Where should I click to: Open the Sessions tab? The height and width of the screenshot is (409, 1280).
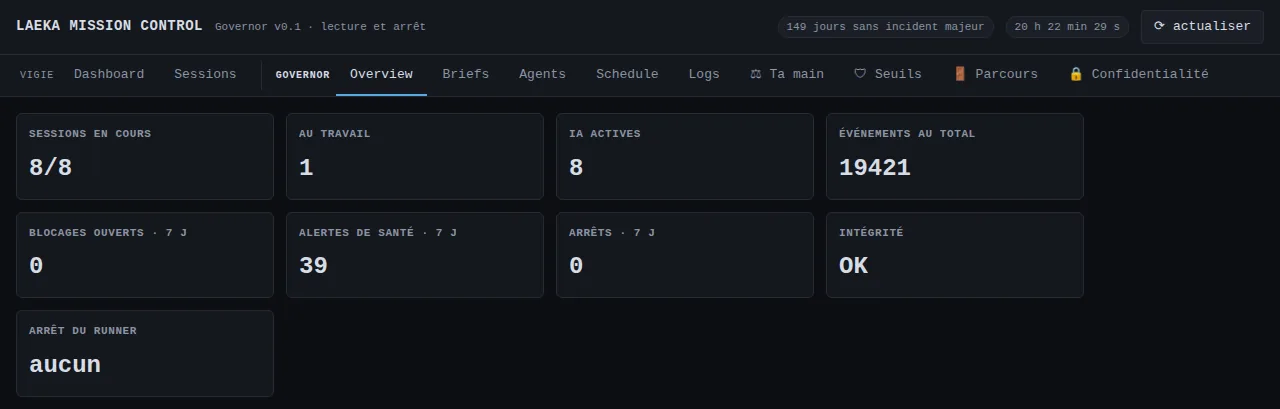tap(205, 74)
